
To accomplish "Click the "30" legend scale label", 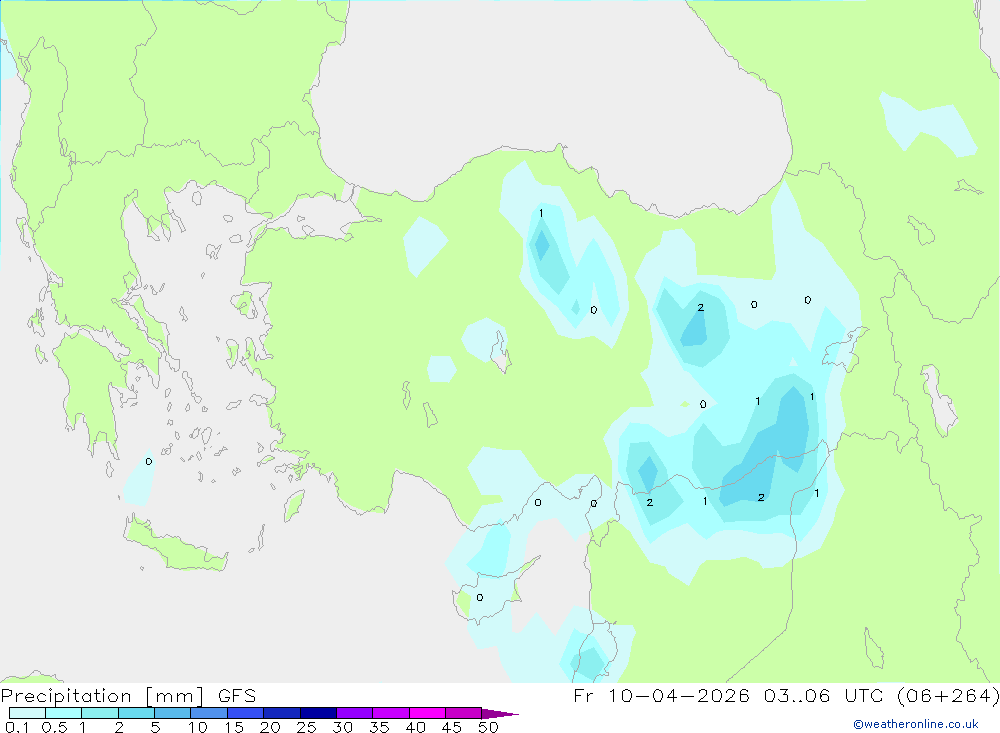I will point(343,727).
